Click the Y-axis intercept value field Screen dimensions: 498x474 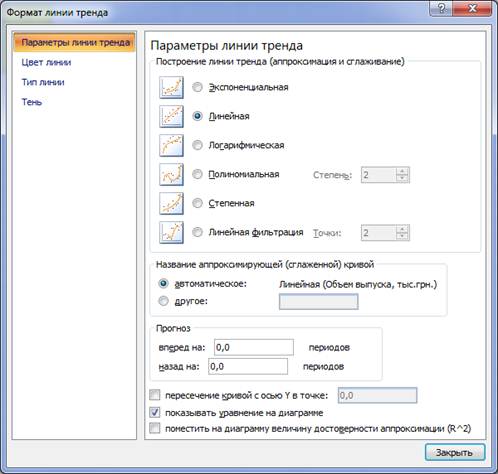(377, 395)
